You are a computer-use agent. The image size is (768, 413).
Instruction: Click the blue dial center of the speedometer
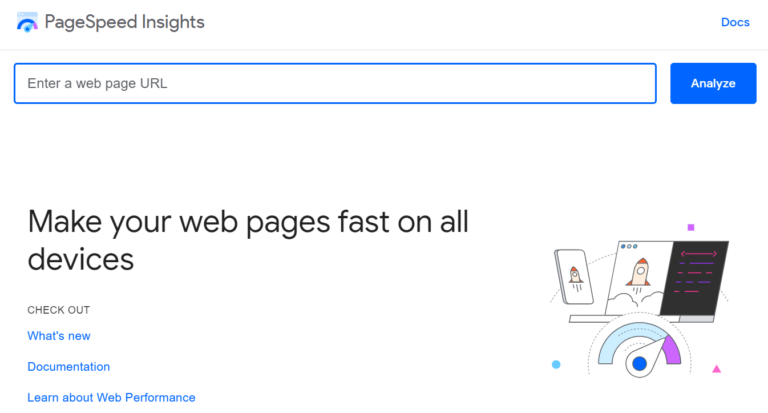pyautogui.click(x=639, y=363)
